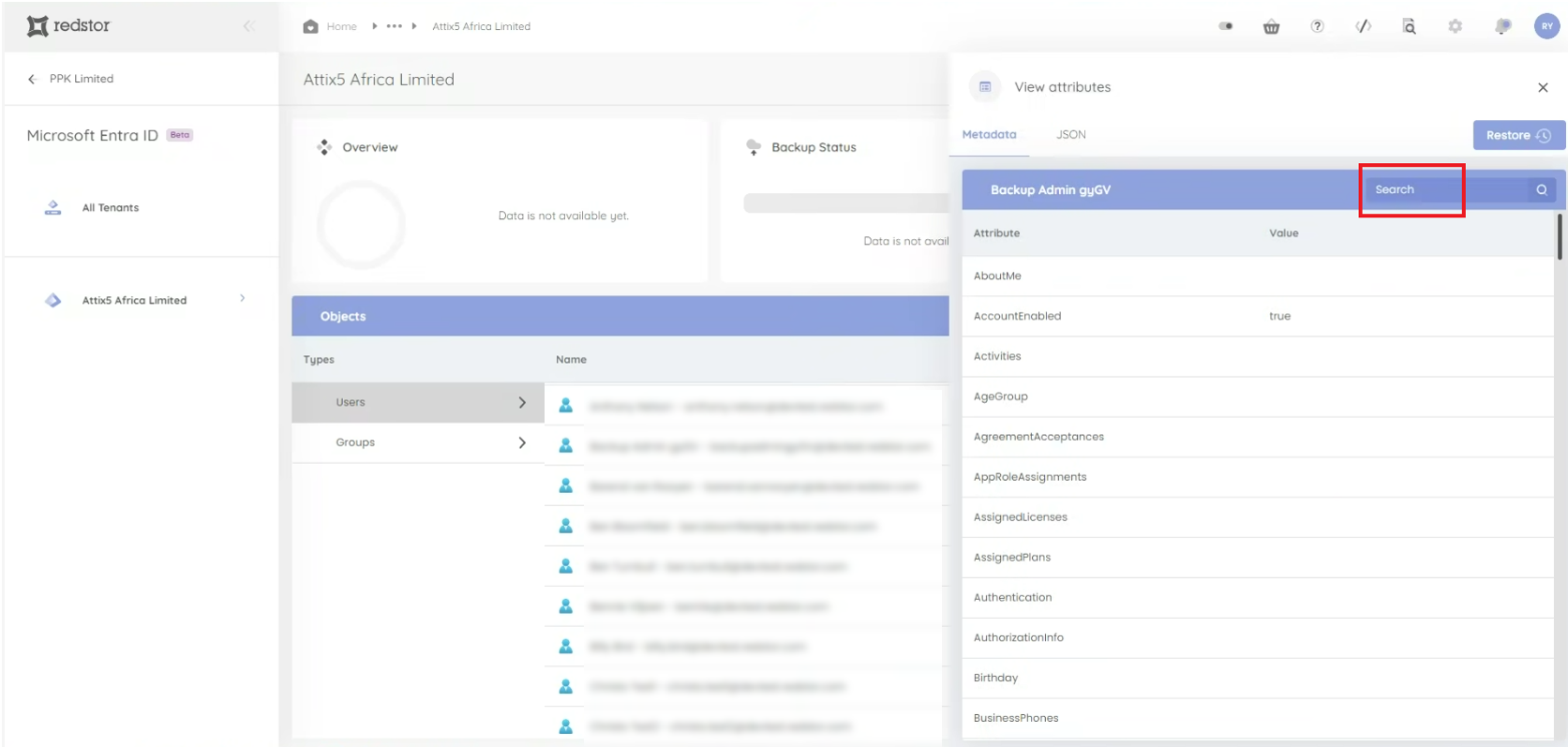Click the back arrow beside PPK Limited
1568x747 pixels.
click(32, 79)
